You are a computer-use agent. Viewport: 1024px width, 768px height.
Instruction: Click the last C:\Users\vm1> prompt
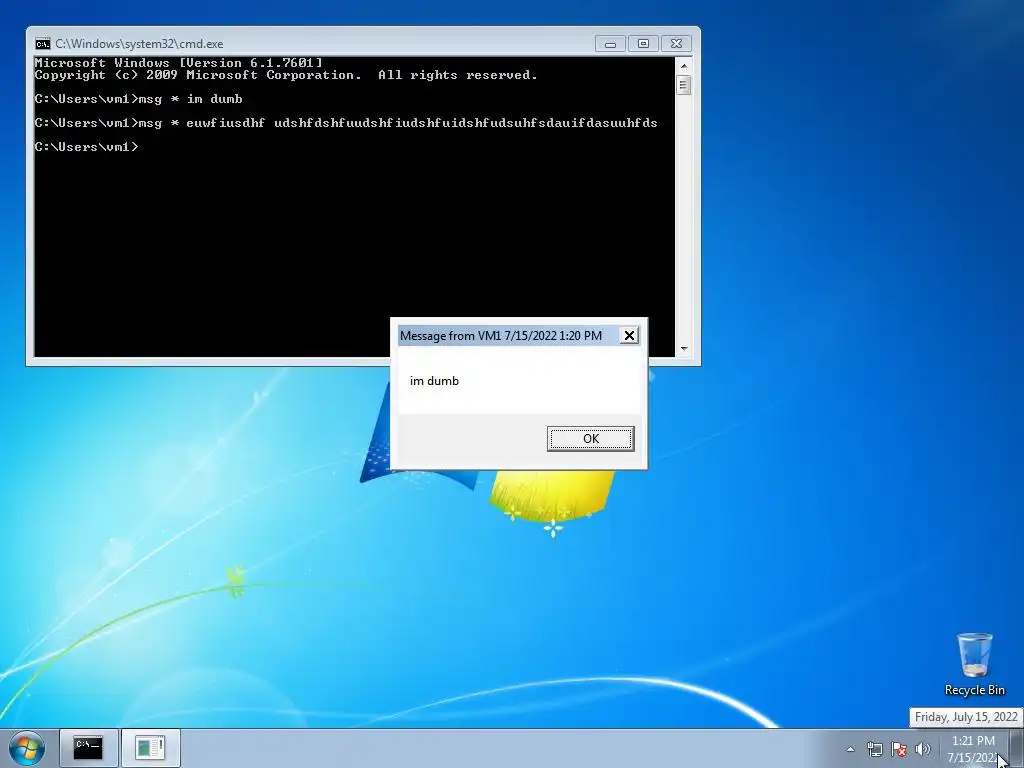tap(86, 147)
